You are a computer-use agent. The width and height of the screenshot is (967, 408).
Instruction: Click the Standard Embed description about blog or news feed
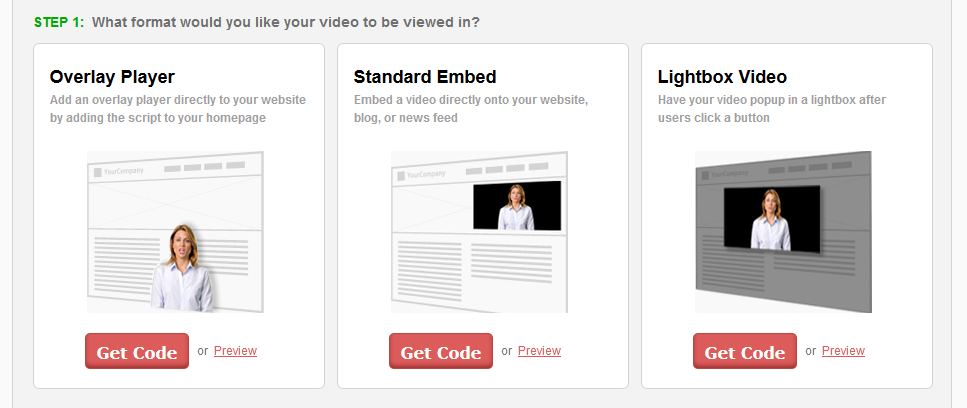point(471,108)
